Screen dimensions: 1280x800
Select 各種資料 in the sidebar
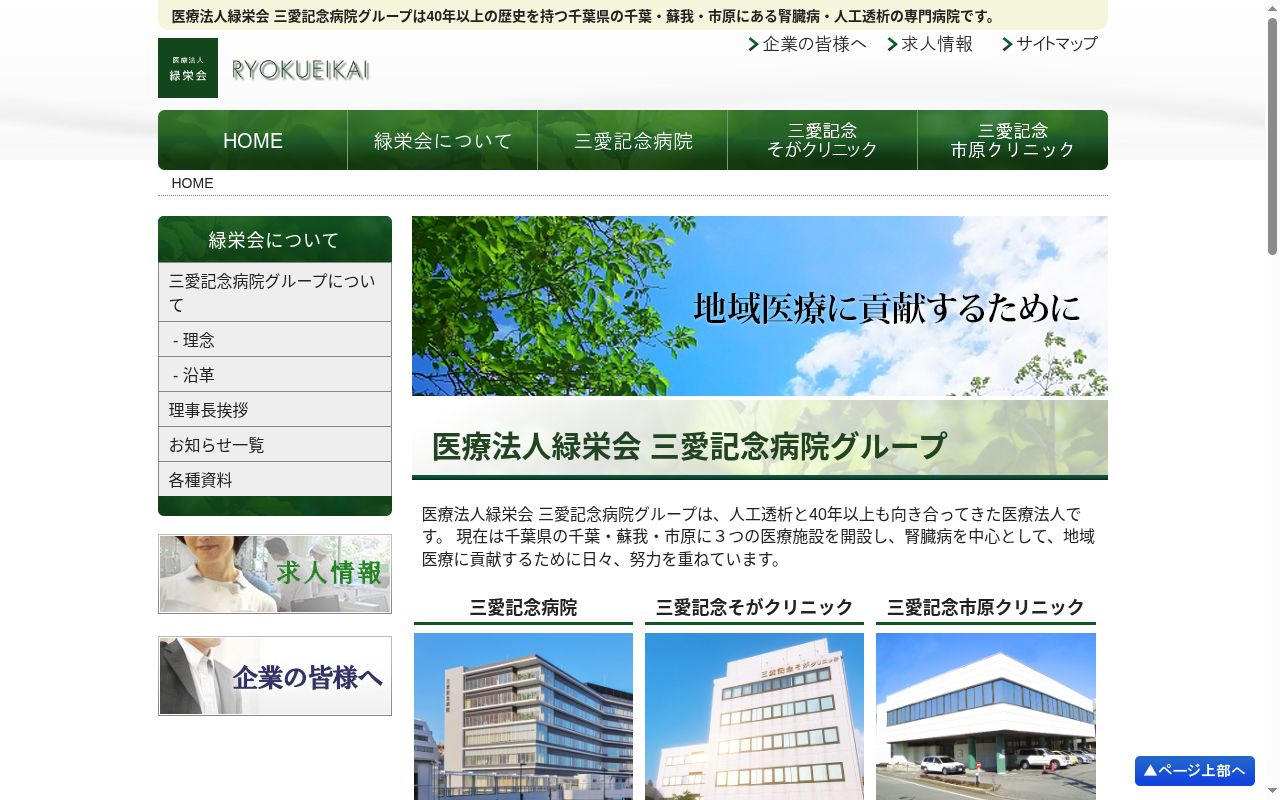point(275,479)
